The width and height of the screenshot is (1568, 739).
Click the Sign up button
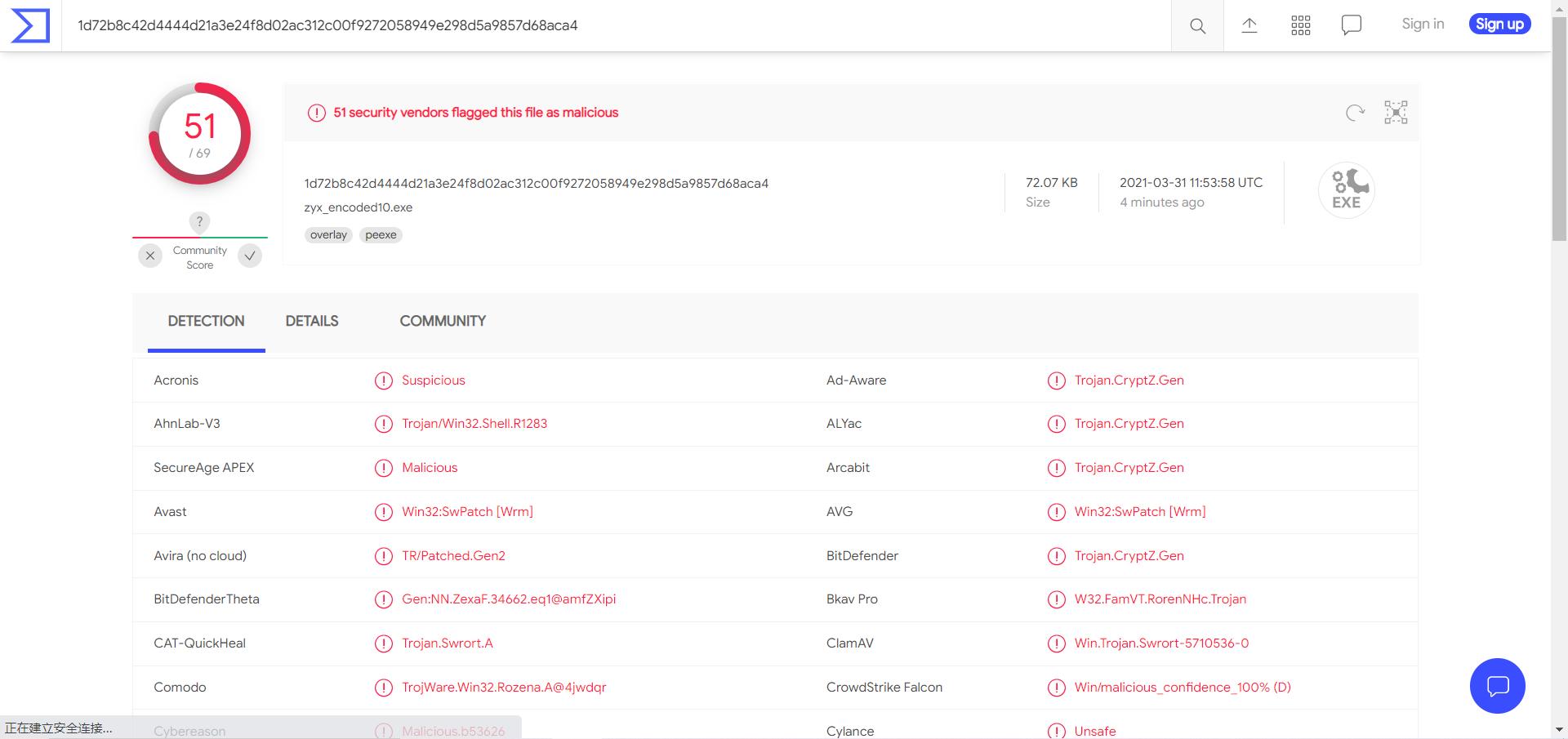pyautogui.click(x=1499, y=24)
